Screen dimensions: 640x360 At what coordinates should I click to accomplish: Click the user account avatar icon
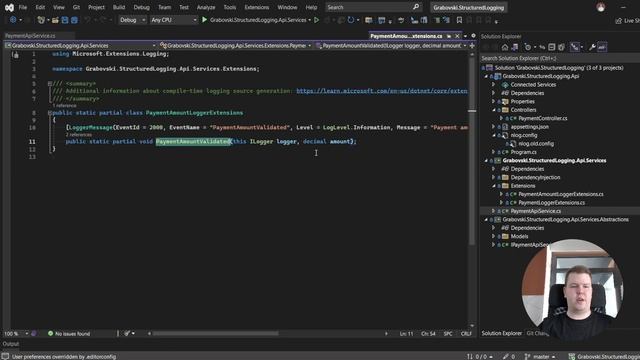[601, 7]
